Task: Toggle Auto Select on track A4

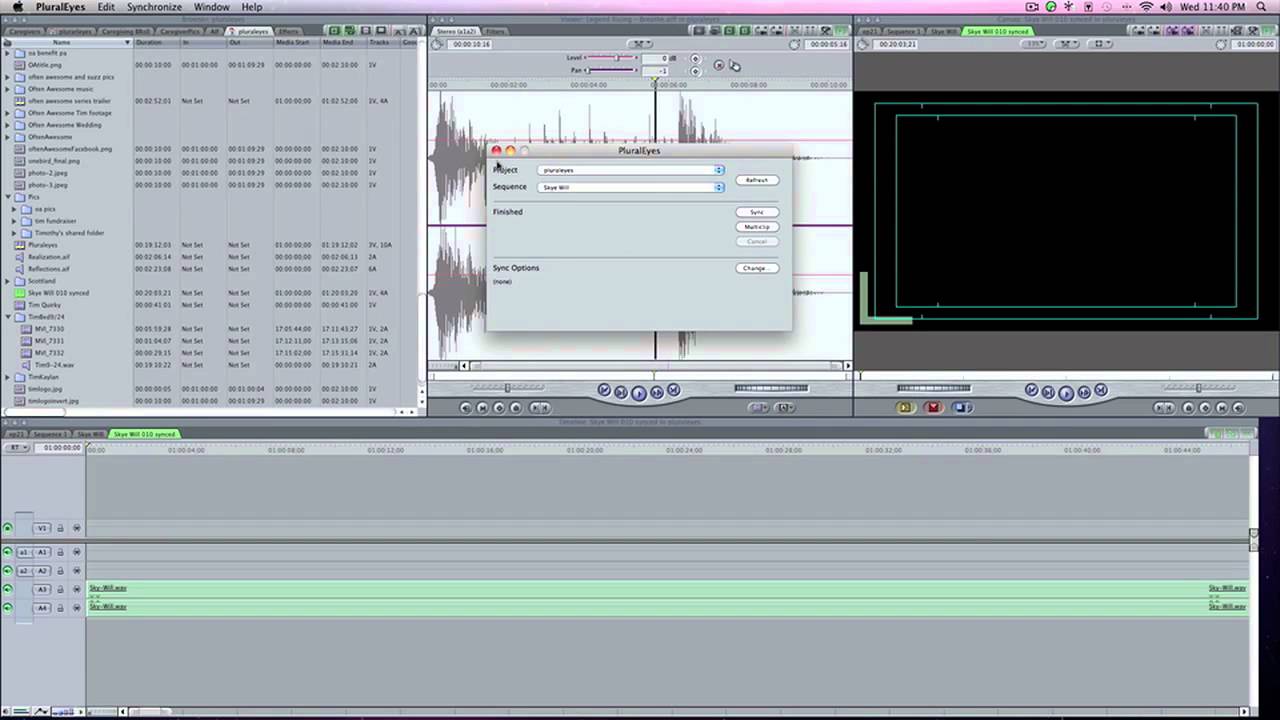Action: pos(76,608)
